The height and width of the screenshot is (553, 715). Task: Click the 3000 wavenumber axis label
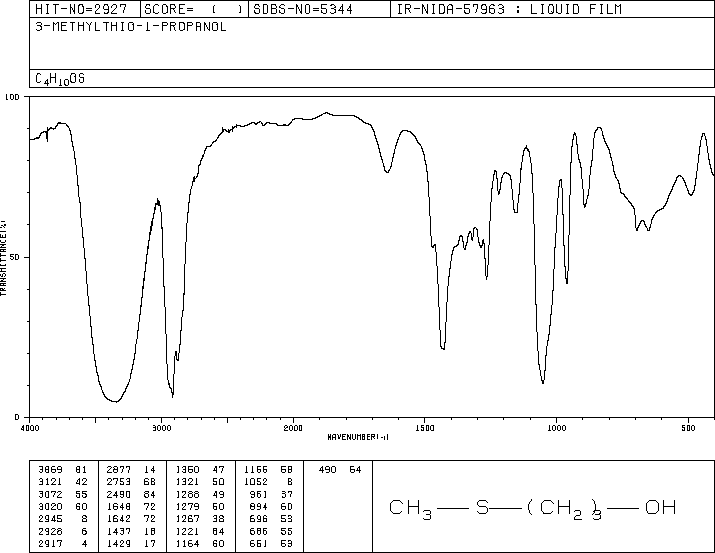pyautogui.click(x=161, y=428)
